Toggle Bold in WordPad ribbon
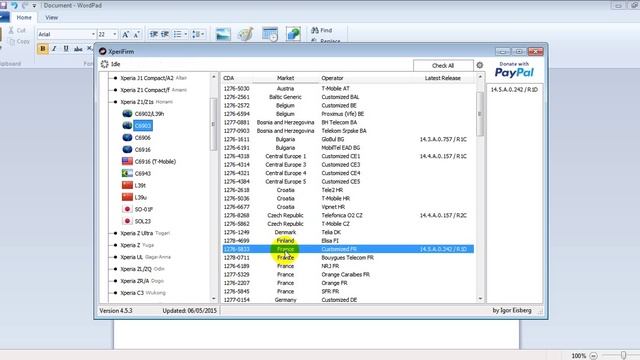Image resolution: width=640 pixels, height=360 pixels. [42, 49]
